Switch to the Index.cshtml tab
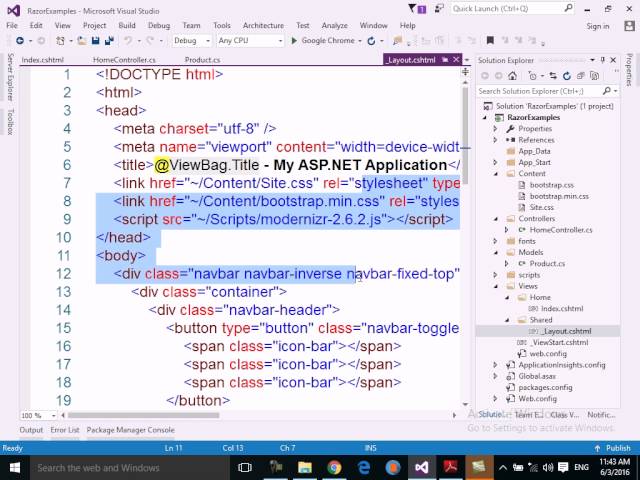Screen dimensions: 640x480 point(42,60)
